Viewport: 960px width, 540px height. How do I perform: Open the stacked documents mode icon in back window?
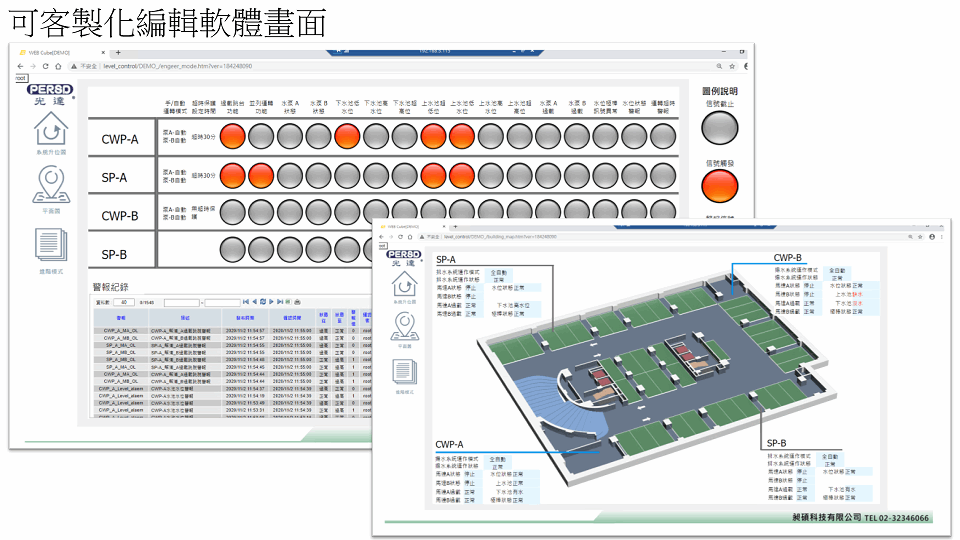point(51,245)
